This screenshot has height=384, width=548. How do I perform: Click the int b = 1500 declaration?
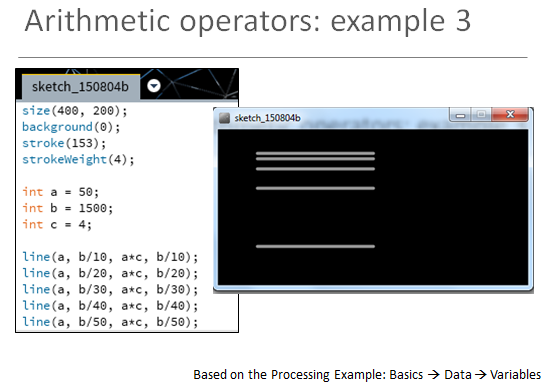point(67,208)
